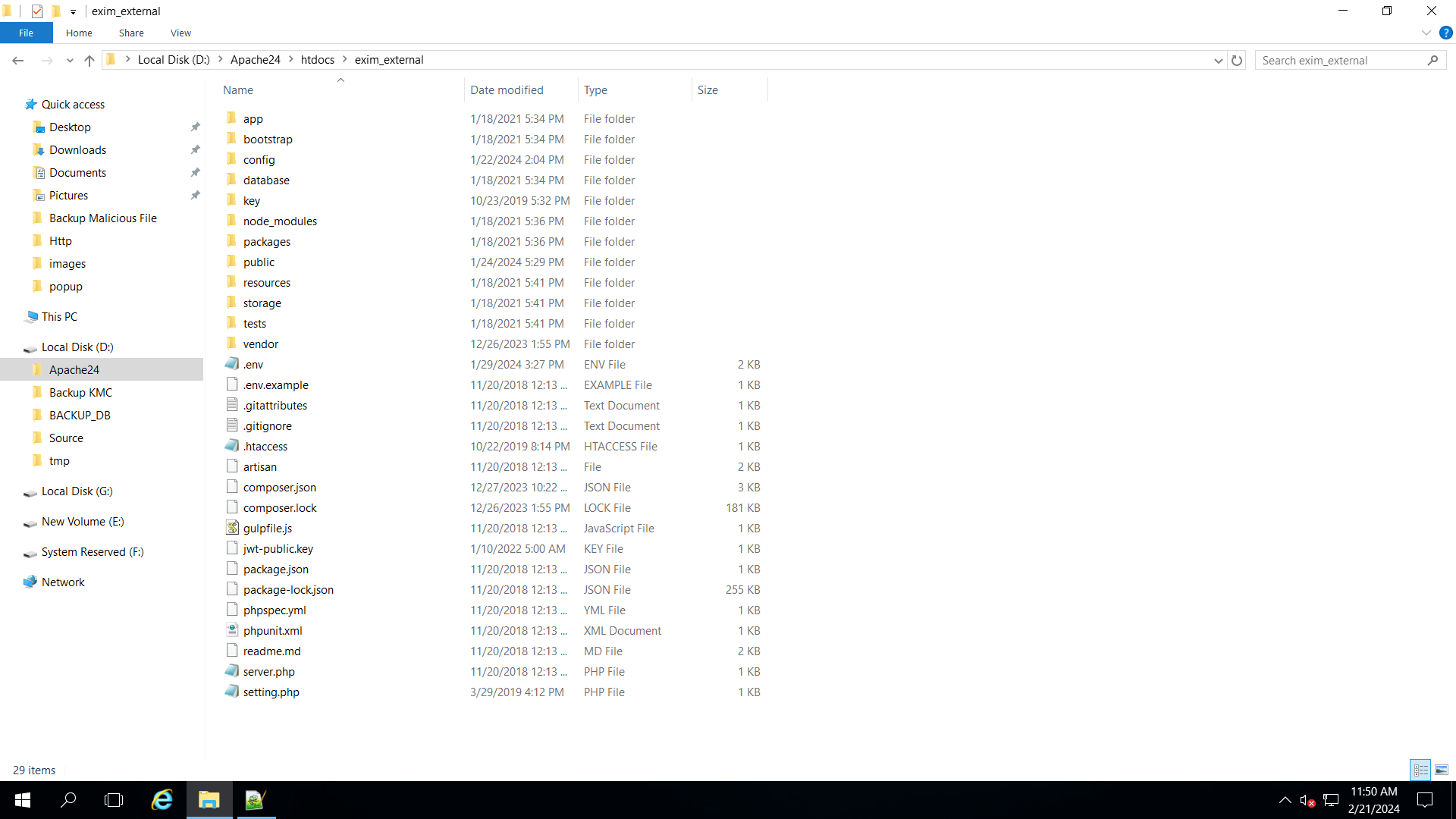Open the View ribbon tab
Image resolution: width=1456 pixels, height=819 pixels.
180,33
